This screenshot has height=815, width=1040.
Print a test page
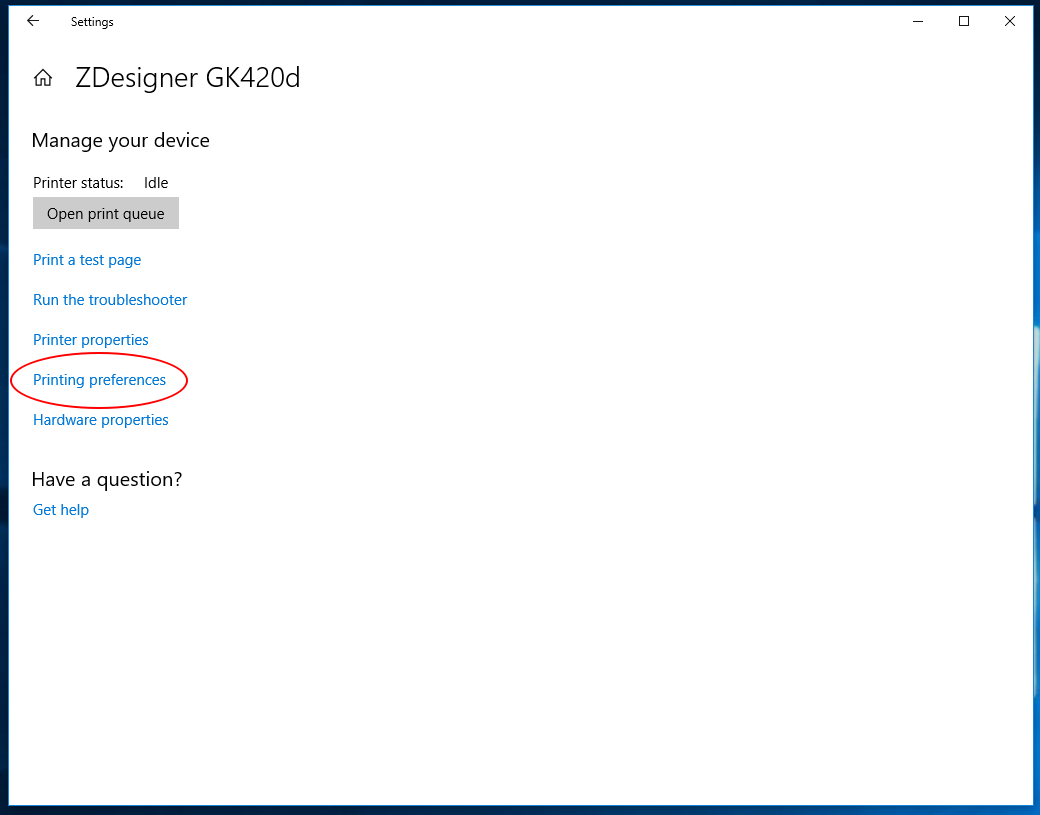[87, 259]
